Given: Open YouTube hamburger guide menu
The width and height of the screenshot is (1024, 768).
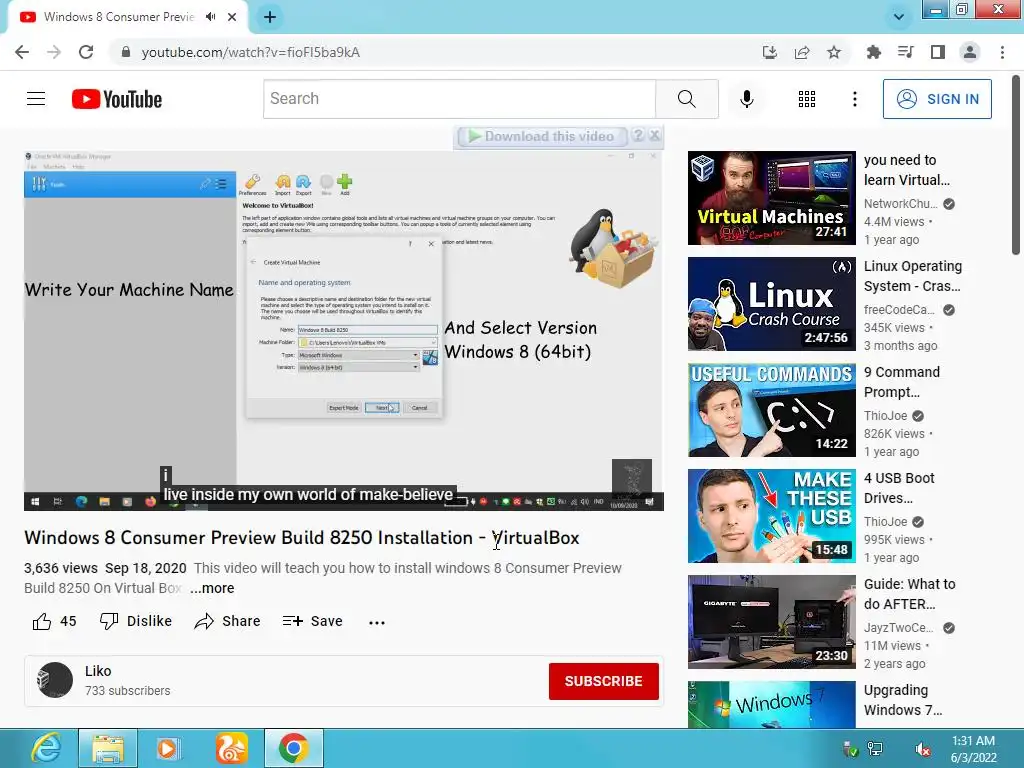Looking at the screenshot, I should (36, 99).
